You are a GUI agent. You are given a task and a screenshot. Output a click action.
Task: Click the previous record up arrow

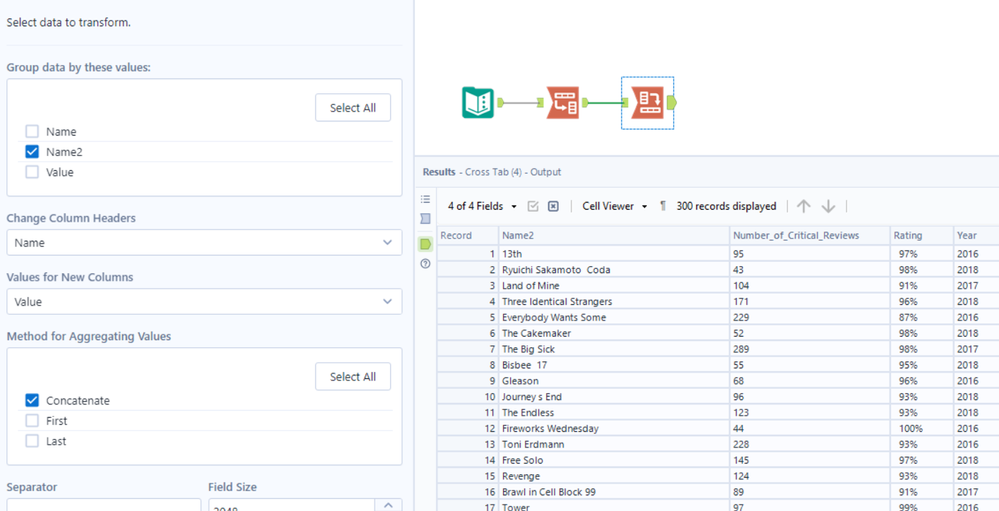tap(804, 206)
